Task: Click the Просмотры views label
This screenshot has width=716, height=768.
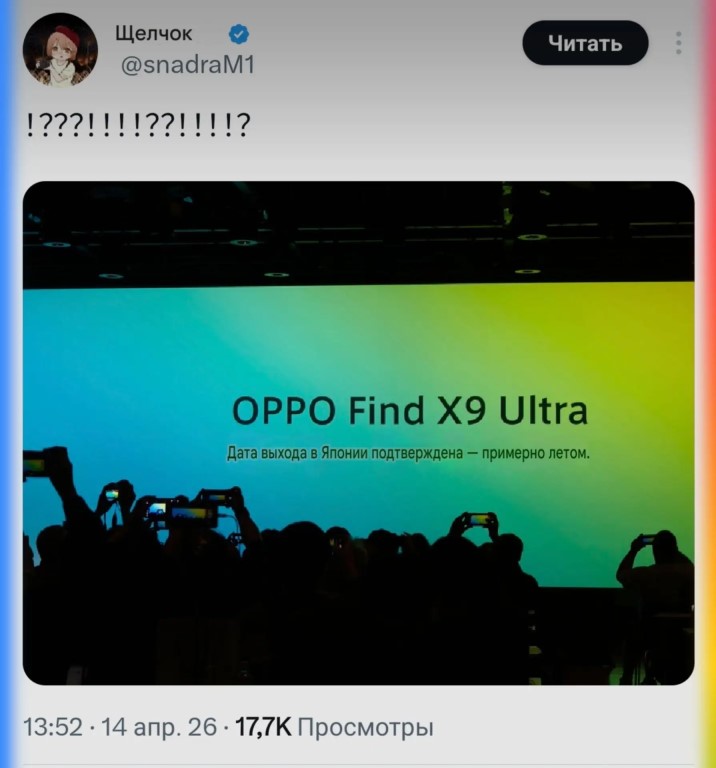Action: (366, 727)
